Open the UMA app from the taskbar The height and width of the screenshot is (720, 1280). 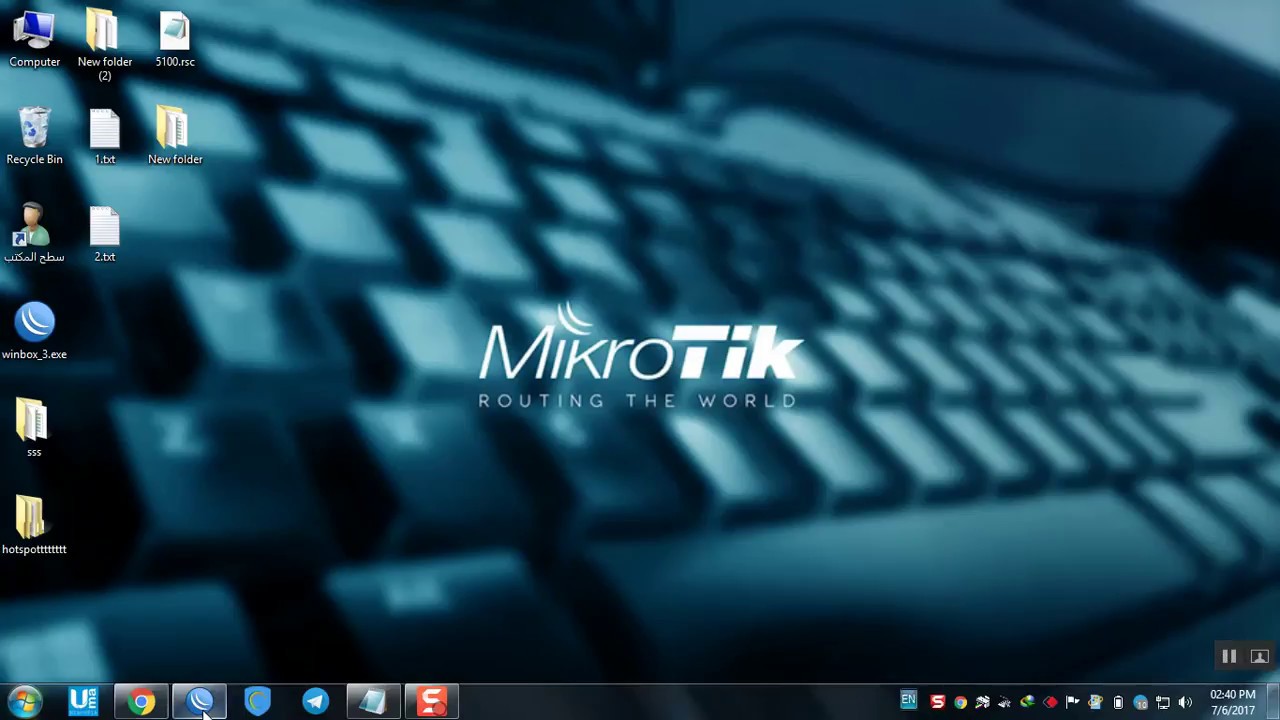[83, 701]
